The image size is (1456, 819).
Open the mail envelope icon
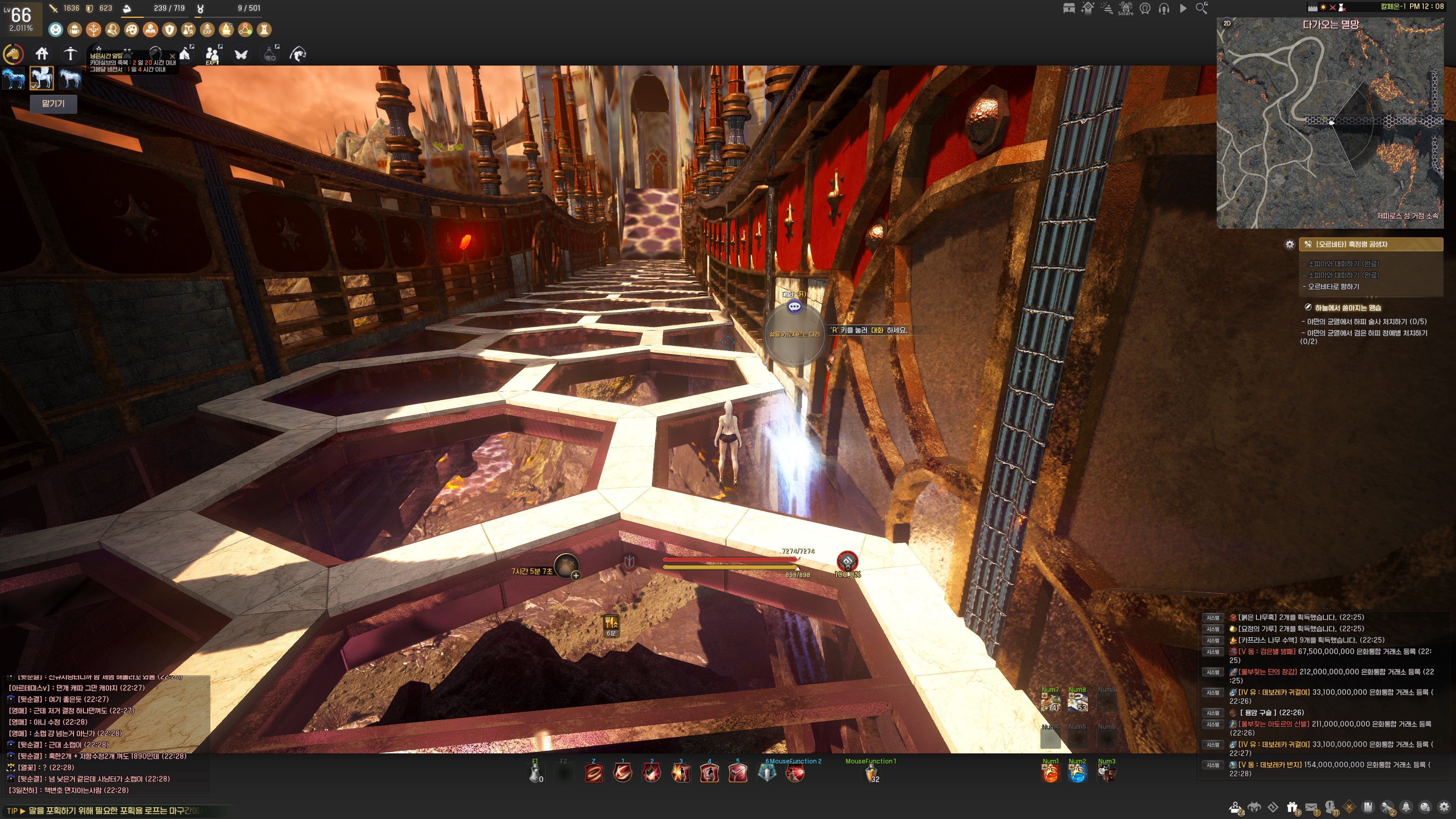tap(1311, 807)
